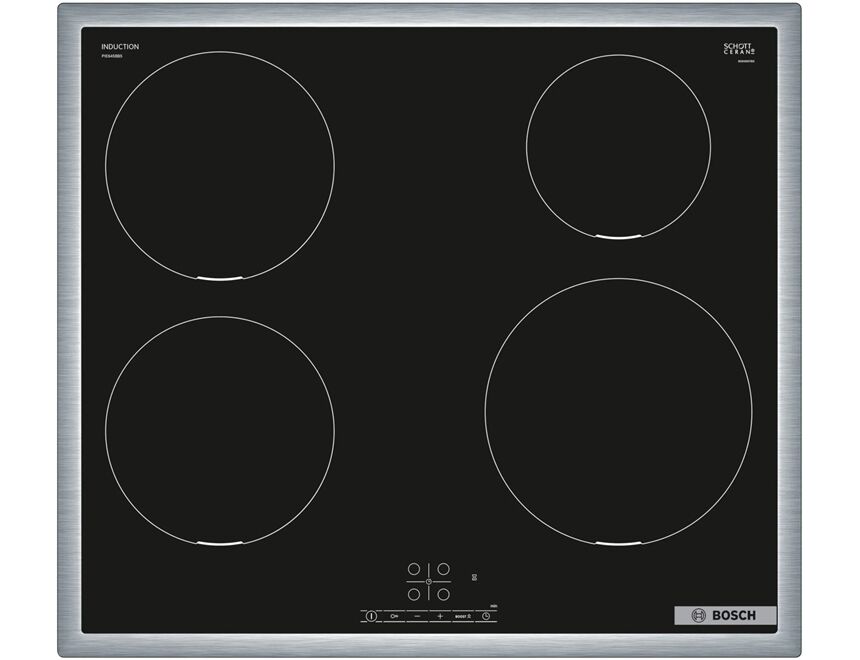Open the timer using the clock icon

[x=486, y=616]
